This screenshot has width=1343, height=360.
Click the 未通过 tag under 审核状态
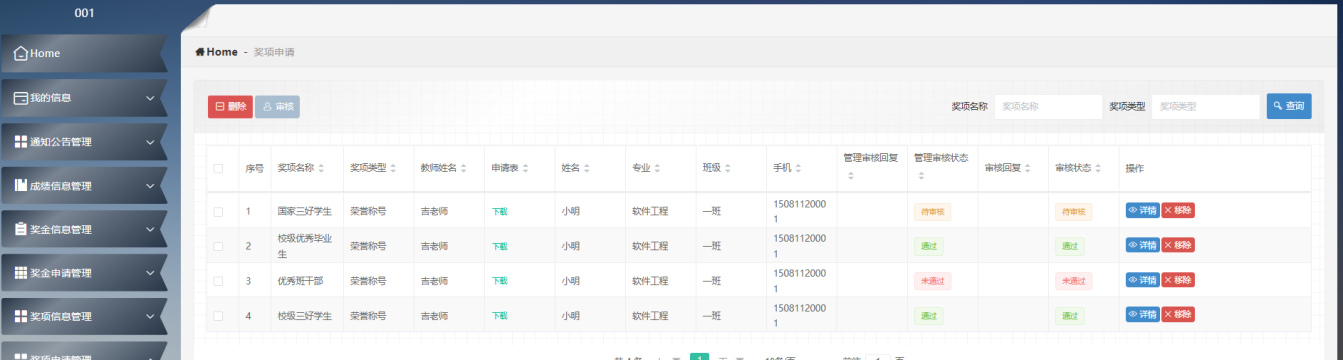tap(1073, 281)
